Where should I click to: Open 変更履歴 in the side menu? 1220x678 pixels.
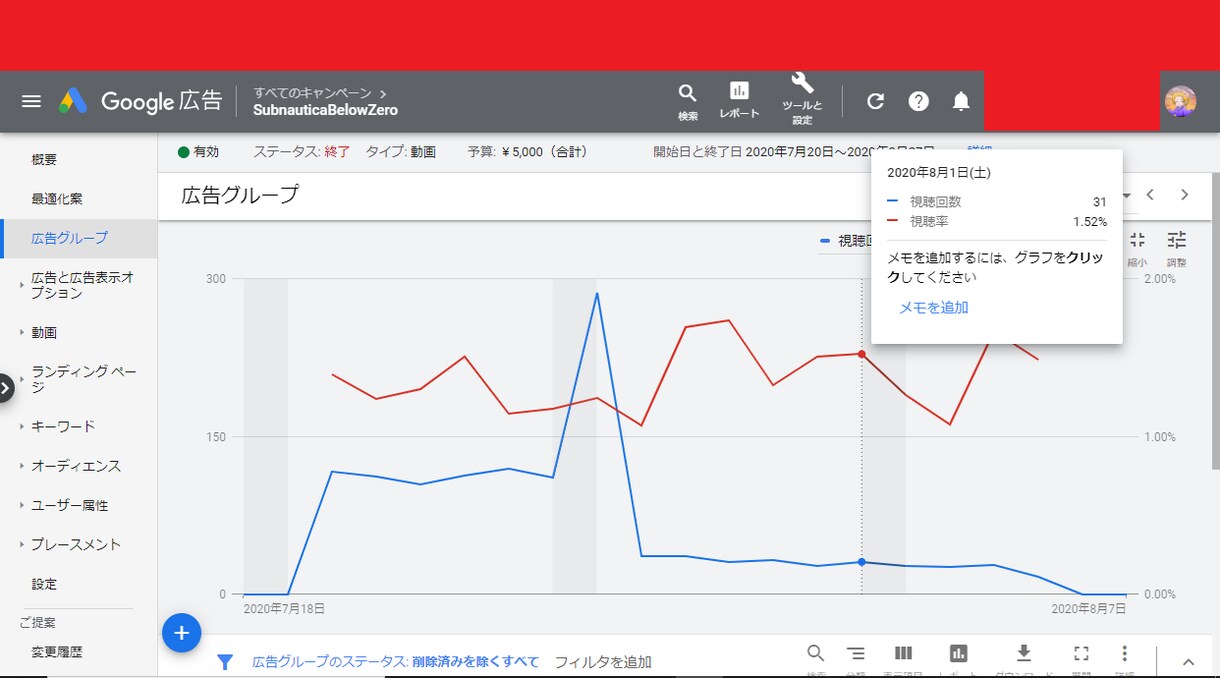[57, 652]
